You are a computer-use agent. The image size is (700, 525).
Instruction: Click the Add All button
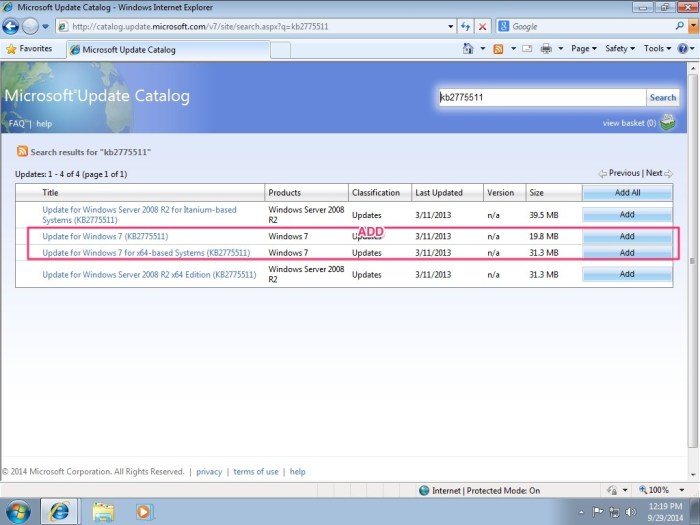tap(627, 192)
